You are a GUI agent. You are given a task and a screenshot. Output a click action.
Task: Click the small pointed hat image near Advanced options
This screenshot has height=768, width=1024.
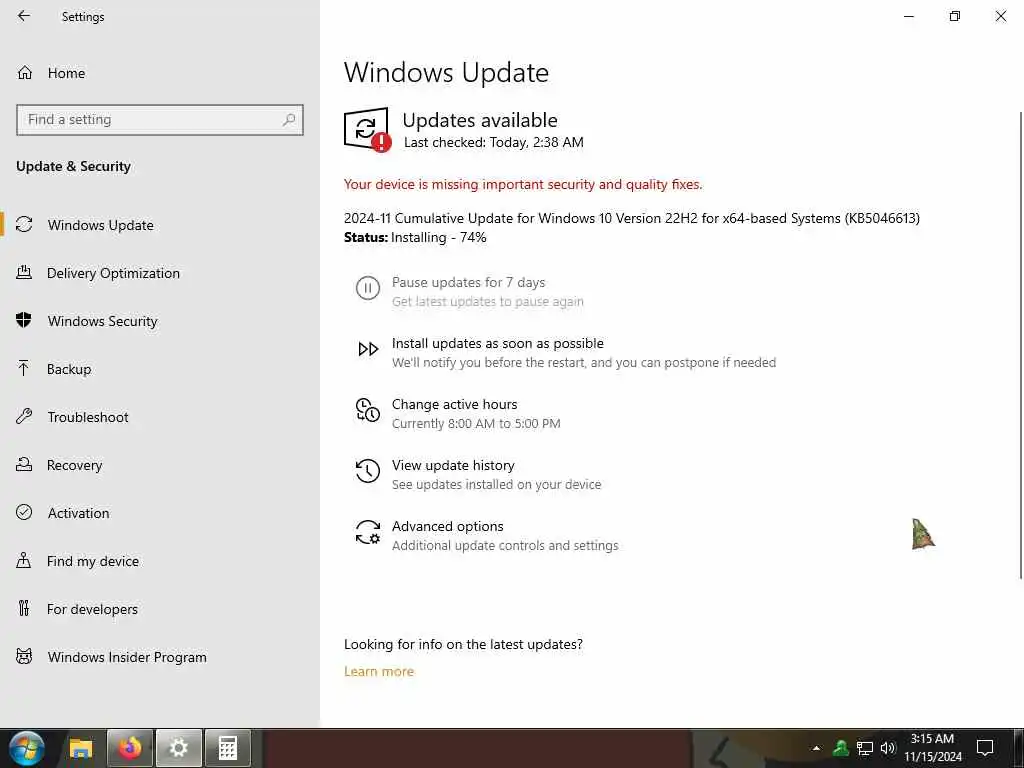pos(923,534)
